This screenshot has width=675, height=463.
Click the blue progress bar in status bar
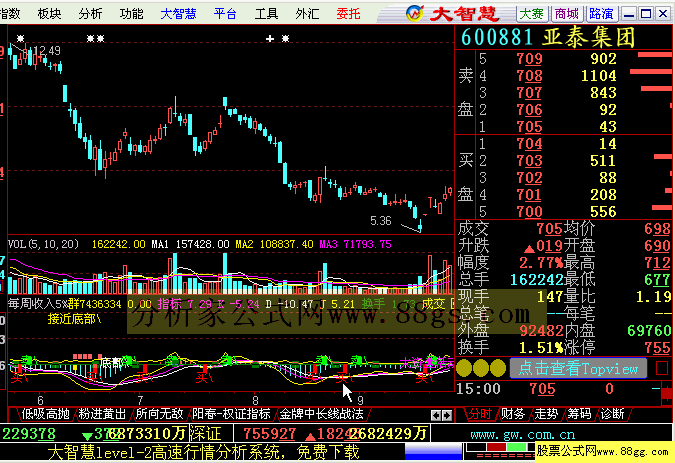click(433, 452)
